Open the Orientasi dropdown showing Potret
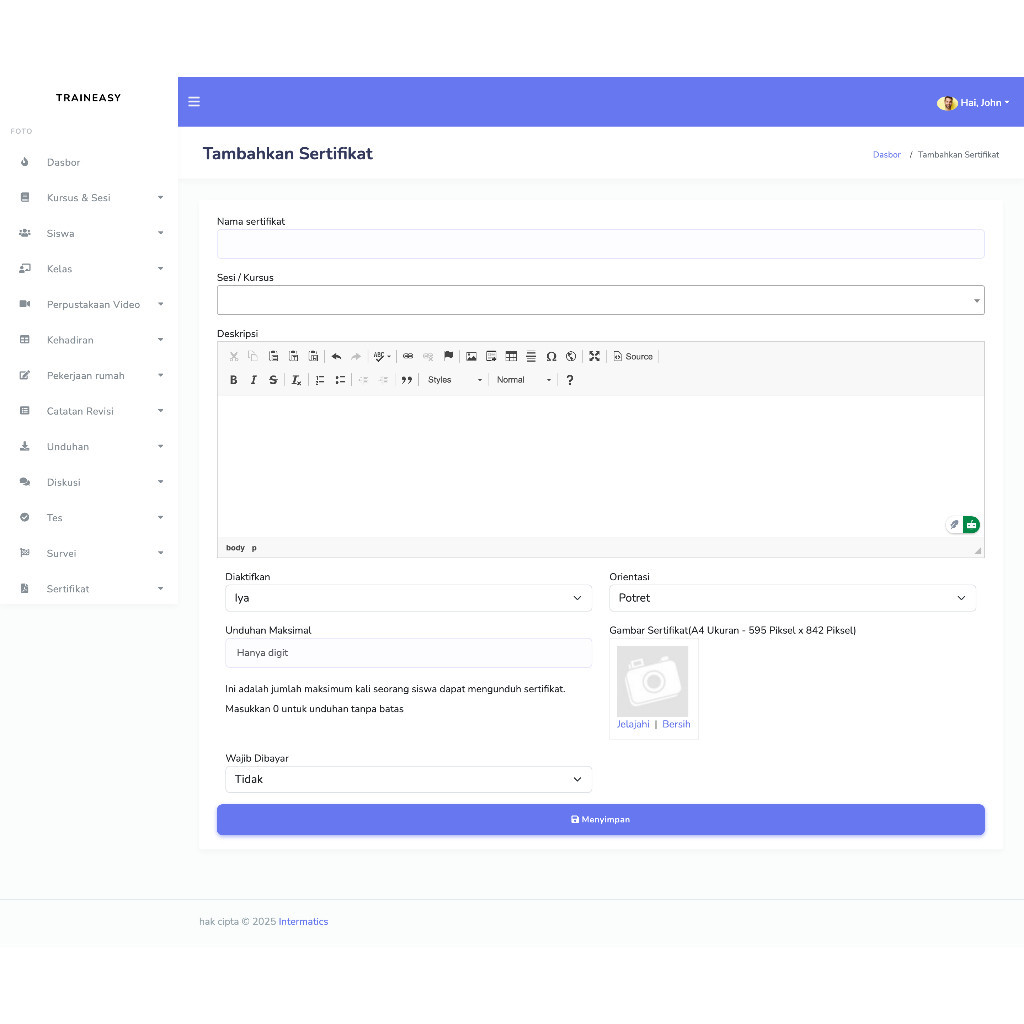 coord(792,598)
